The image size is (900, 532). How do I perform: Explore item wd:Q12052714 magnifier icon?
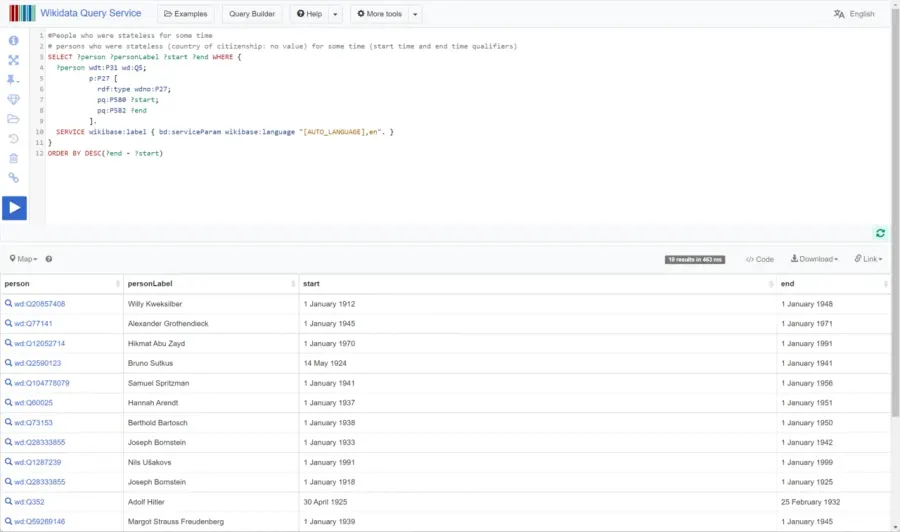click(8, 343)
